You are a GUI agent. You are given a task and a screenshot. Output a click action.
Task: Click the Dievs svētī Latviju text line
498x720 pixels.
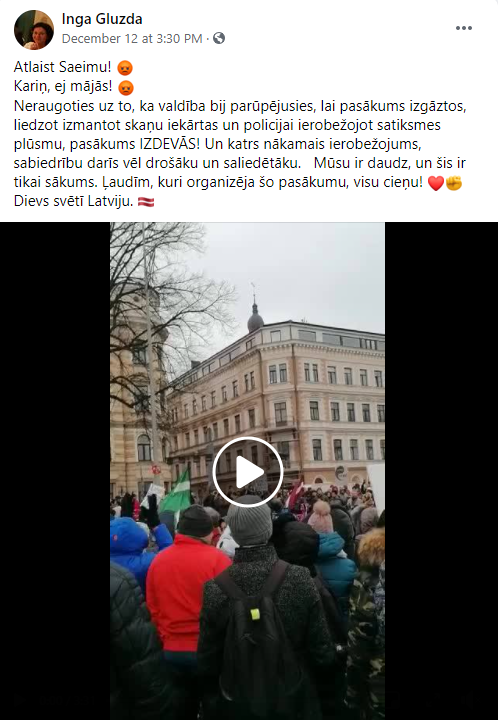tap(73, 202)
